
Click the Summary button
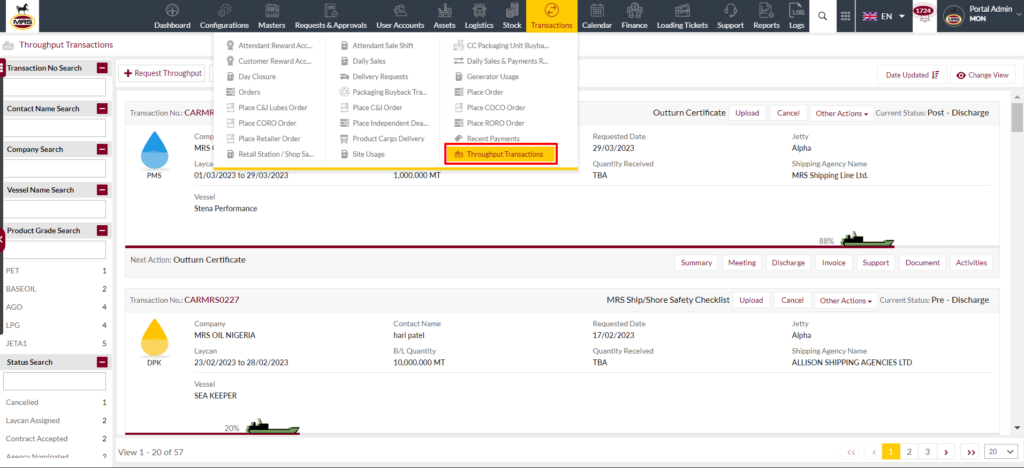696,262
